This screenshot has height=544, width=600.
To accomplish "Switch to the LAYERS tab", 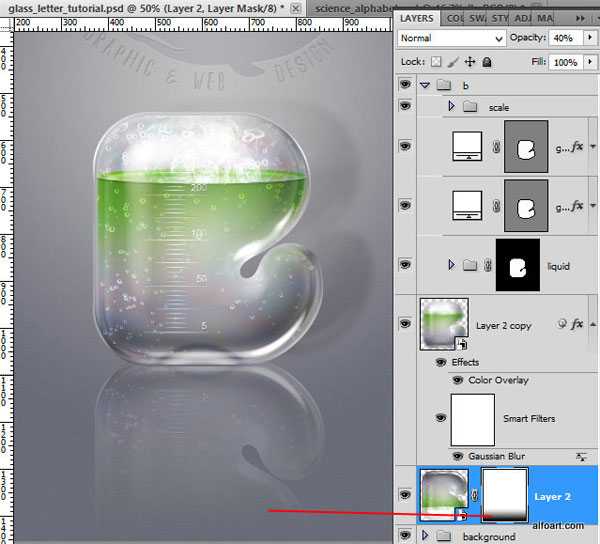I will click(x=417, y=18).
